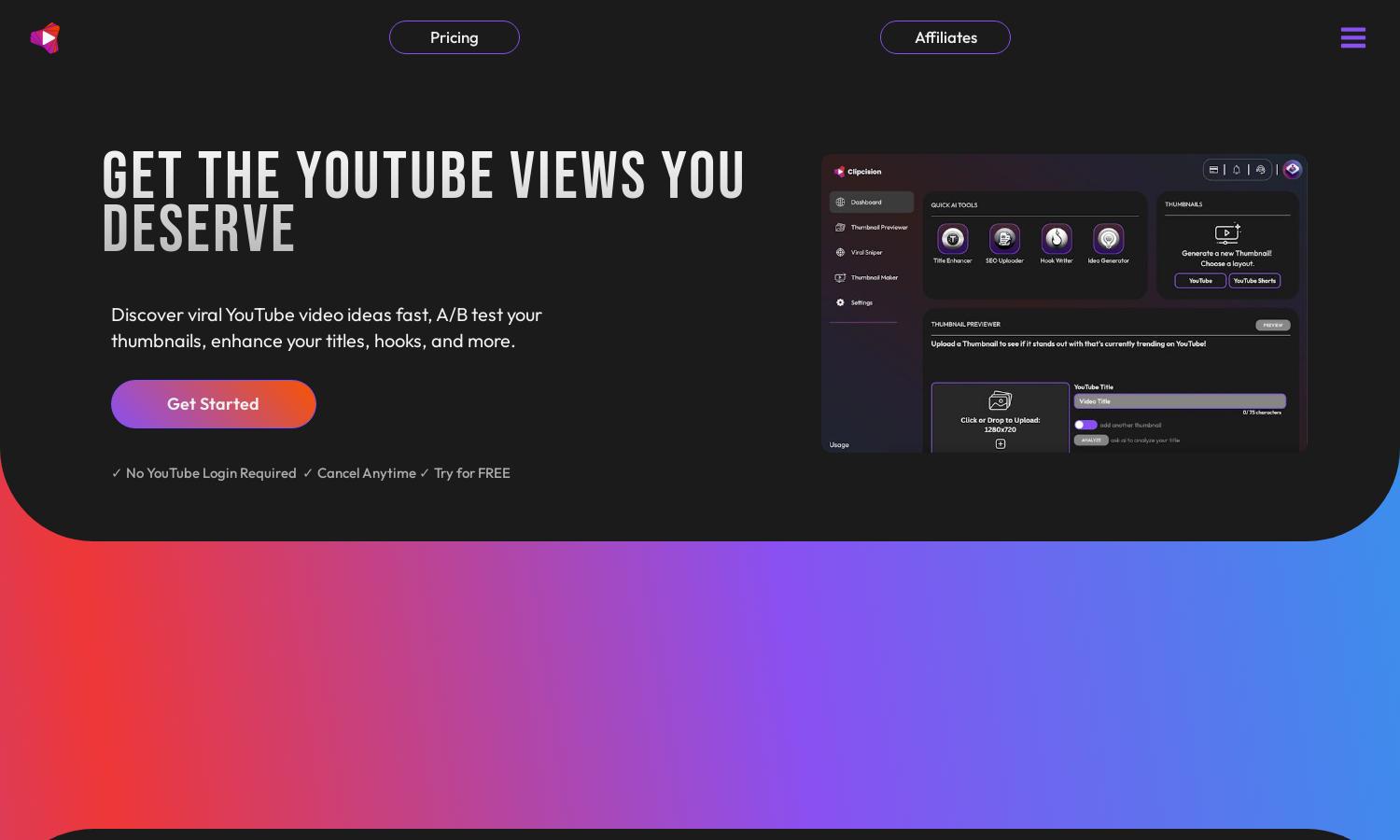Screen dimensions: 1400x840
Task: Click the plus icon under 1280x720
Action: point(1001,444)
